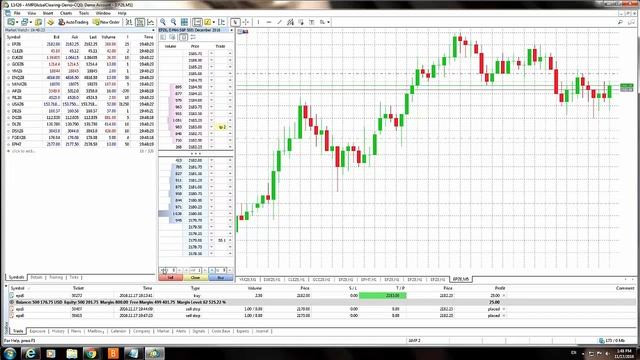Select EP26 row in Market Watch
The height and width of the screenshot is (360, 640).
point(80,44)
